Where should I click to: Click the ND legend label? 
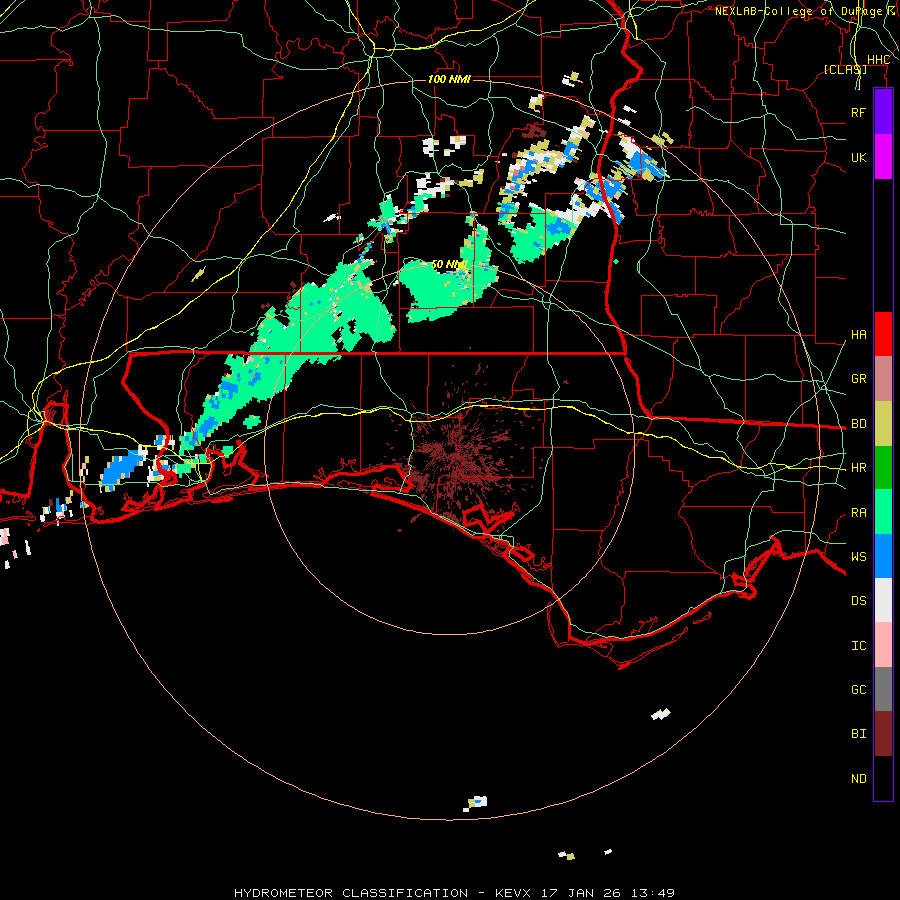click(x=858, y=779)
